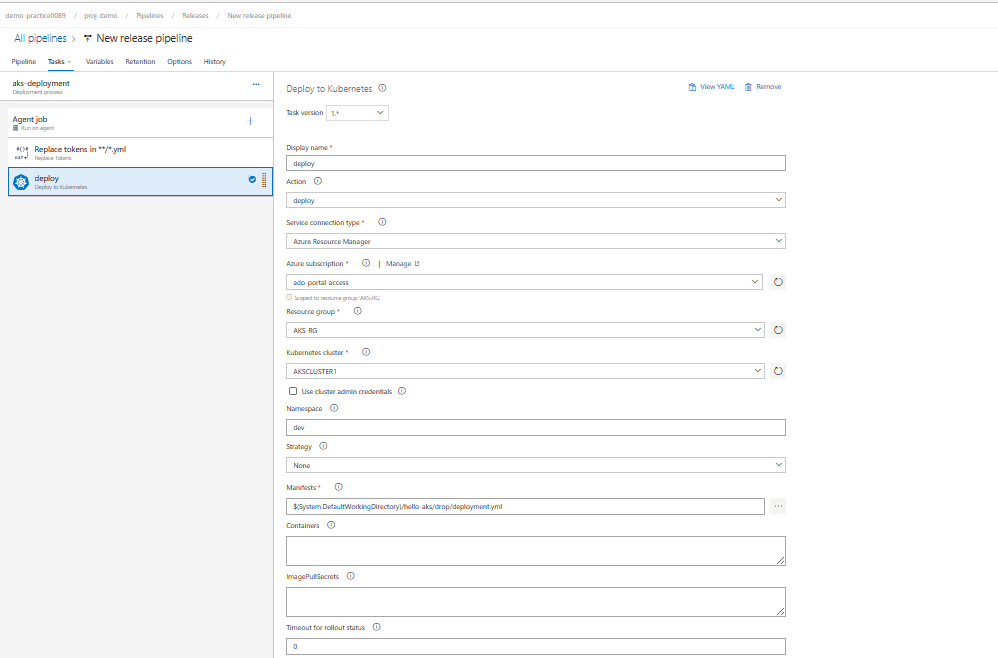Click the Manifests path input field
This screenshot has height=658, width=998.
click(525, 507)
